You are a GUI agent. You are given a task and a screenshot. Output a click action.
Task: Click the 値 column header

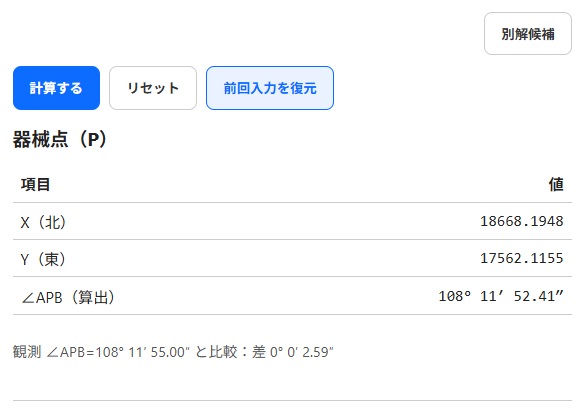click(556, 184)
